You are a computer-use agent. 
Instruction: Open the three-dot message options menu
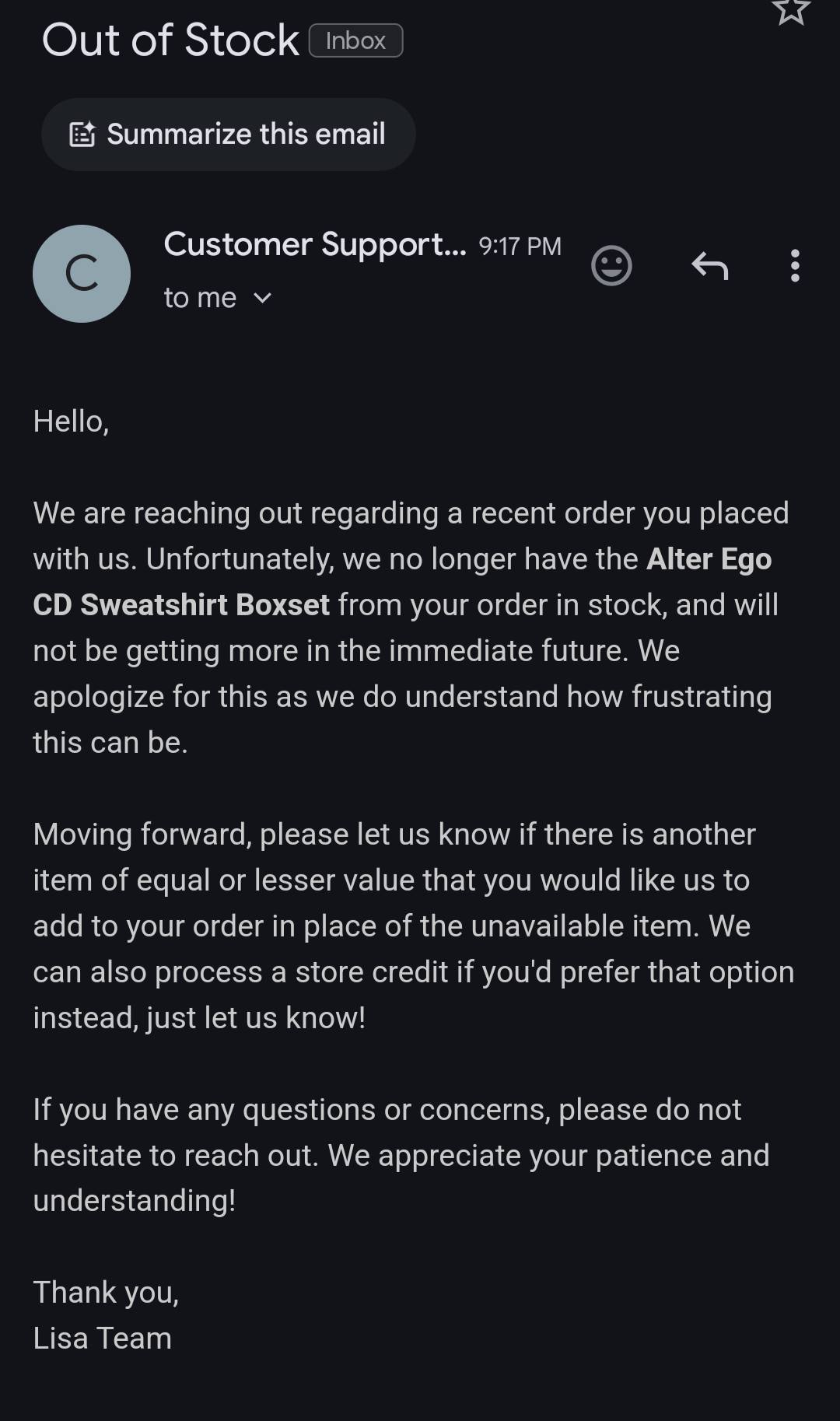[x=795, y=266]
